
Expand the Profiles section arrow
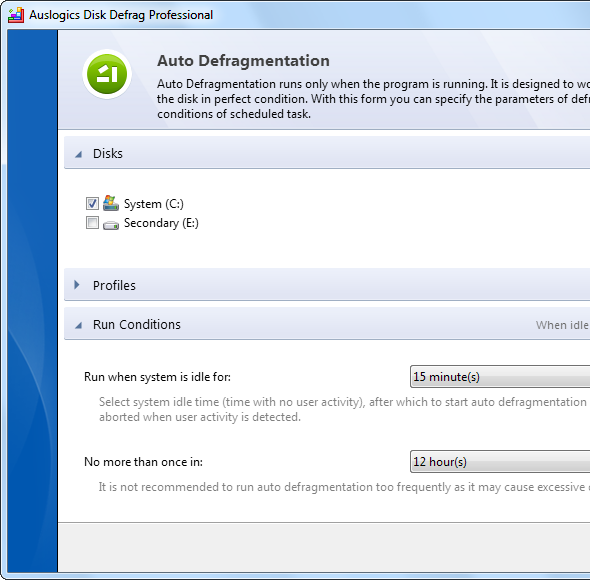pos(77,285)
